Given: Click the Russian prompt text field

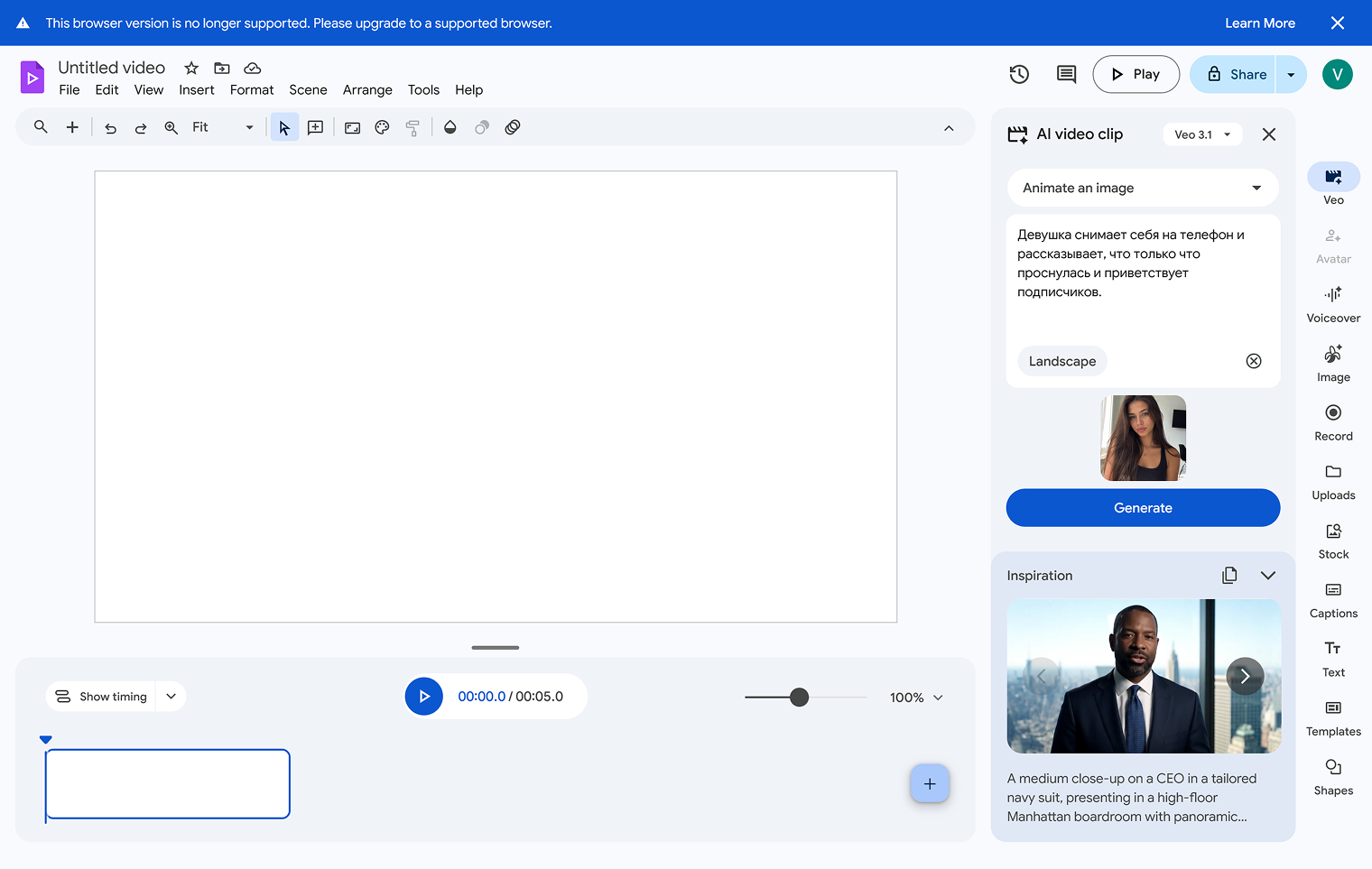Looking at the screenshot, I should pos(1143,280).
